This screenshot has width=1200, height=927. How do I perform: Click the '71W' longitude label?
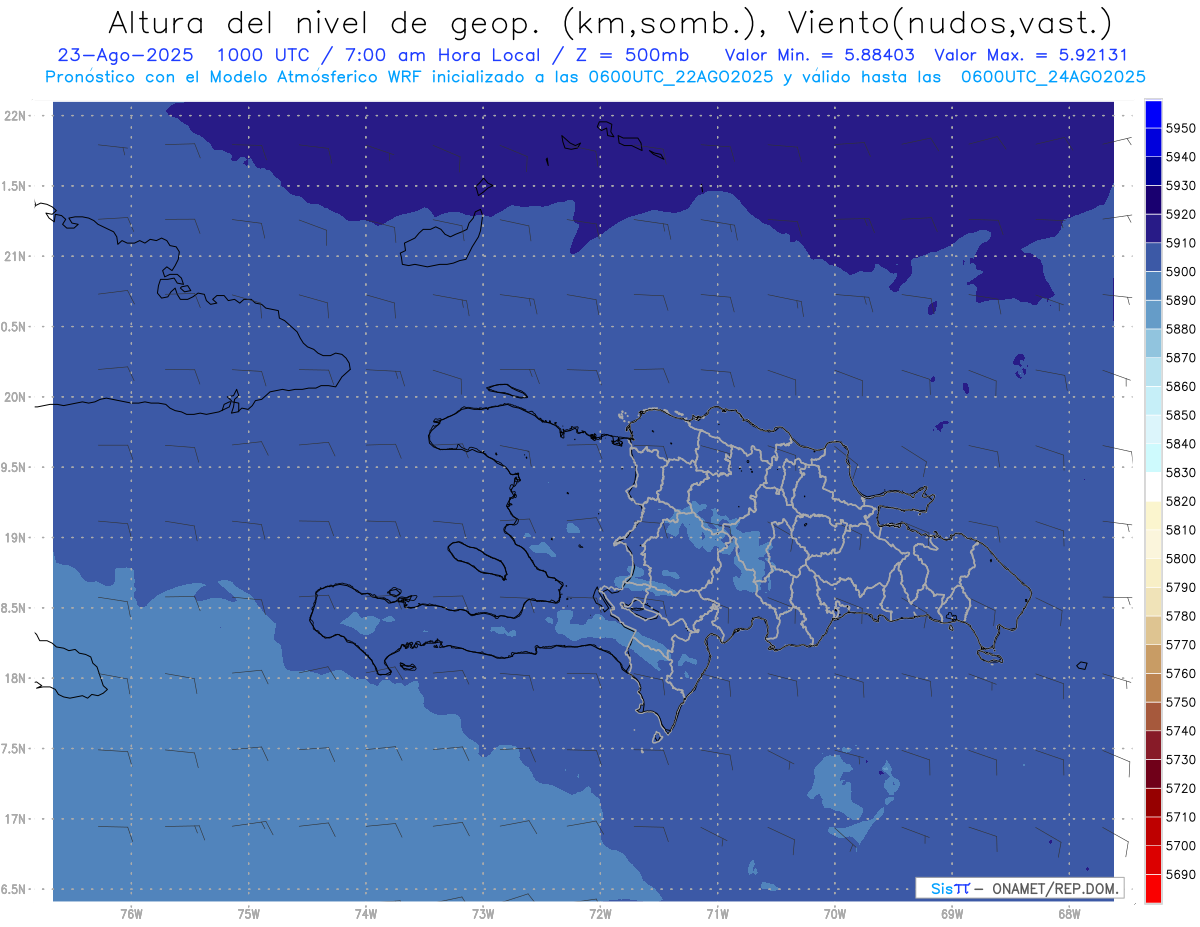coord(717,913)
